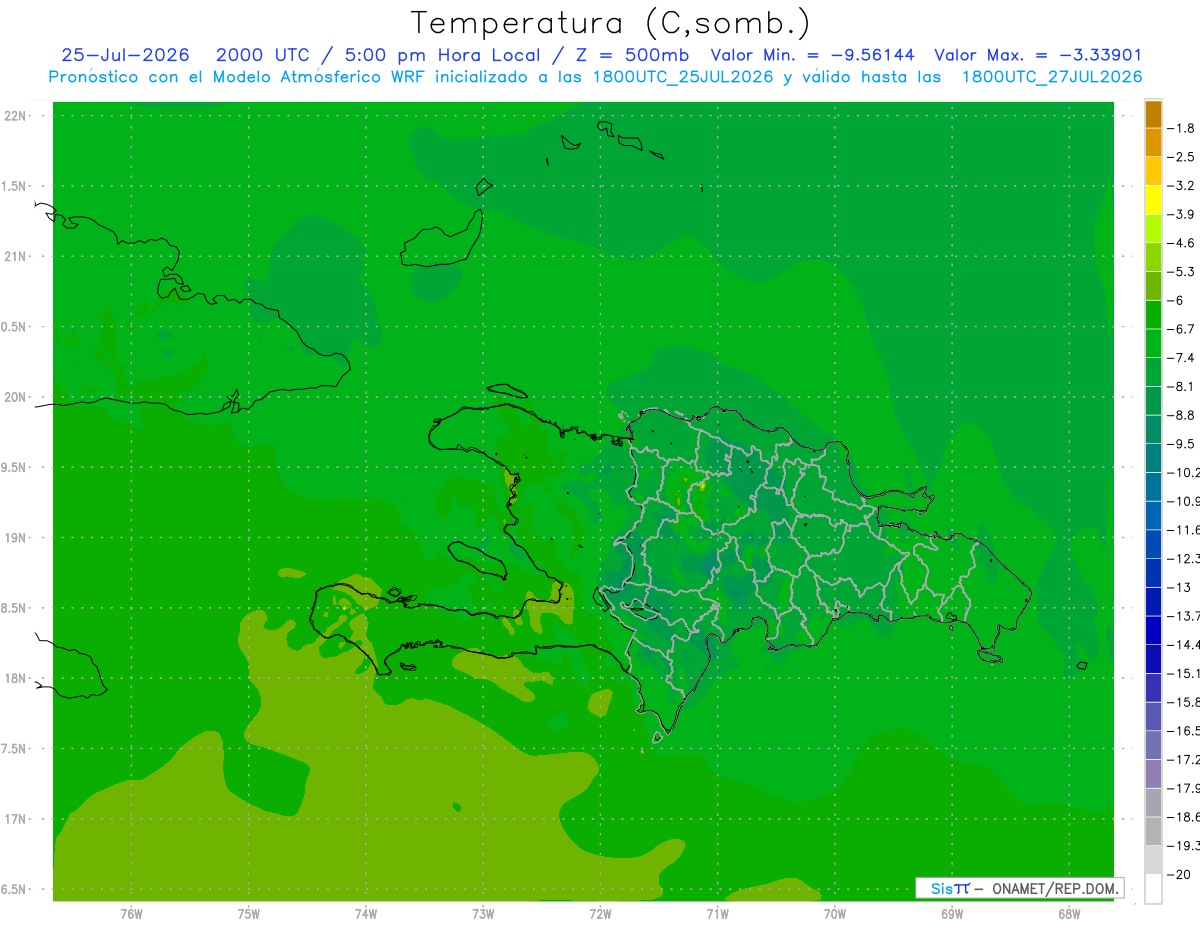
Task: Click the '-8.8' colorbar label
Action: tap(1181, 415)
